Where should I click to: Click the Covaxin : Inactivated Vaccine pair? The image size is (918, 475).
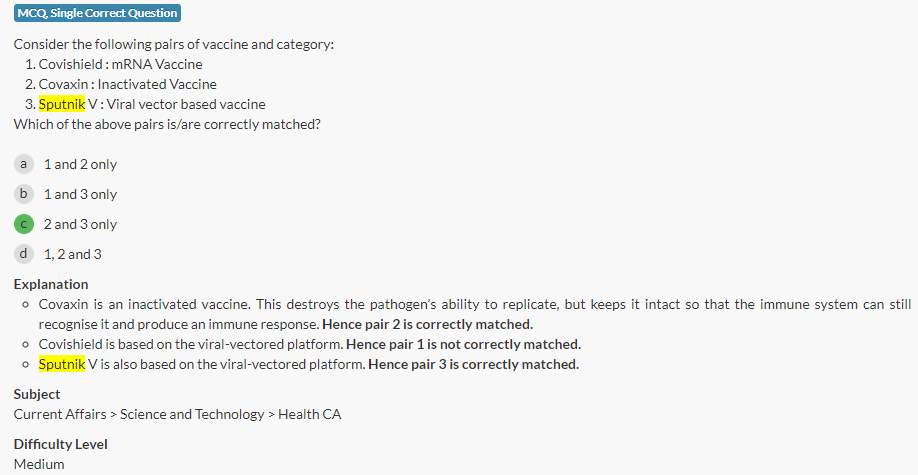[x=127, y=84]
